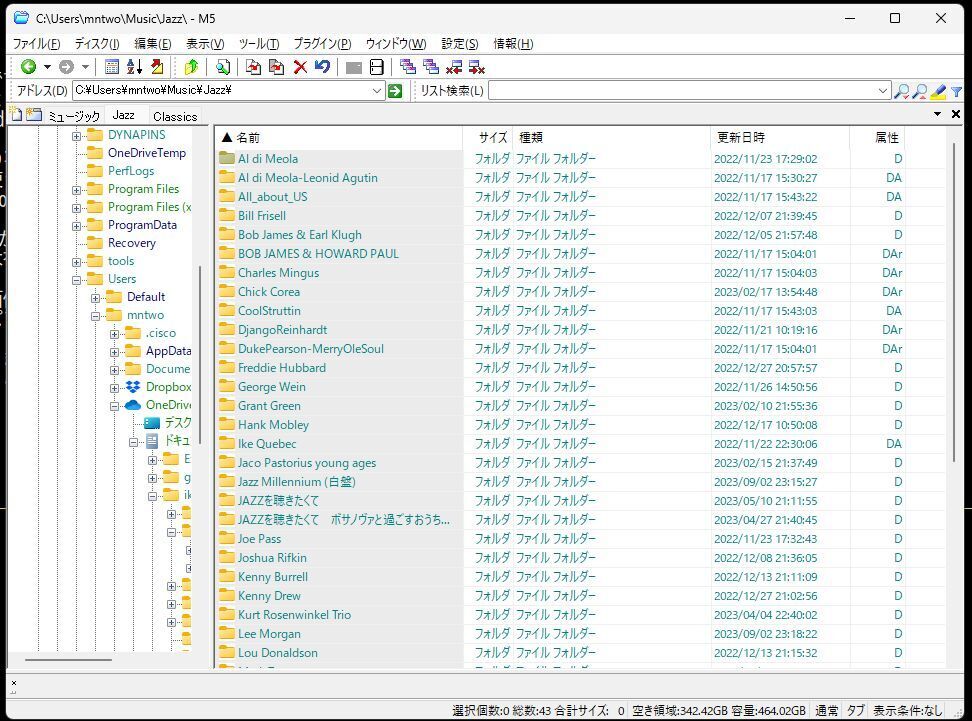
Task: Select the Jazz Millennium (白盤) folder
Action: 296,482
